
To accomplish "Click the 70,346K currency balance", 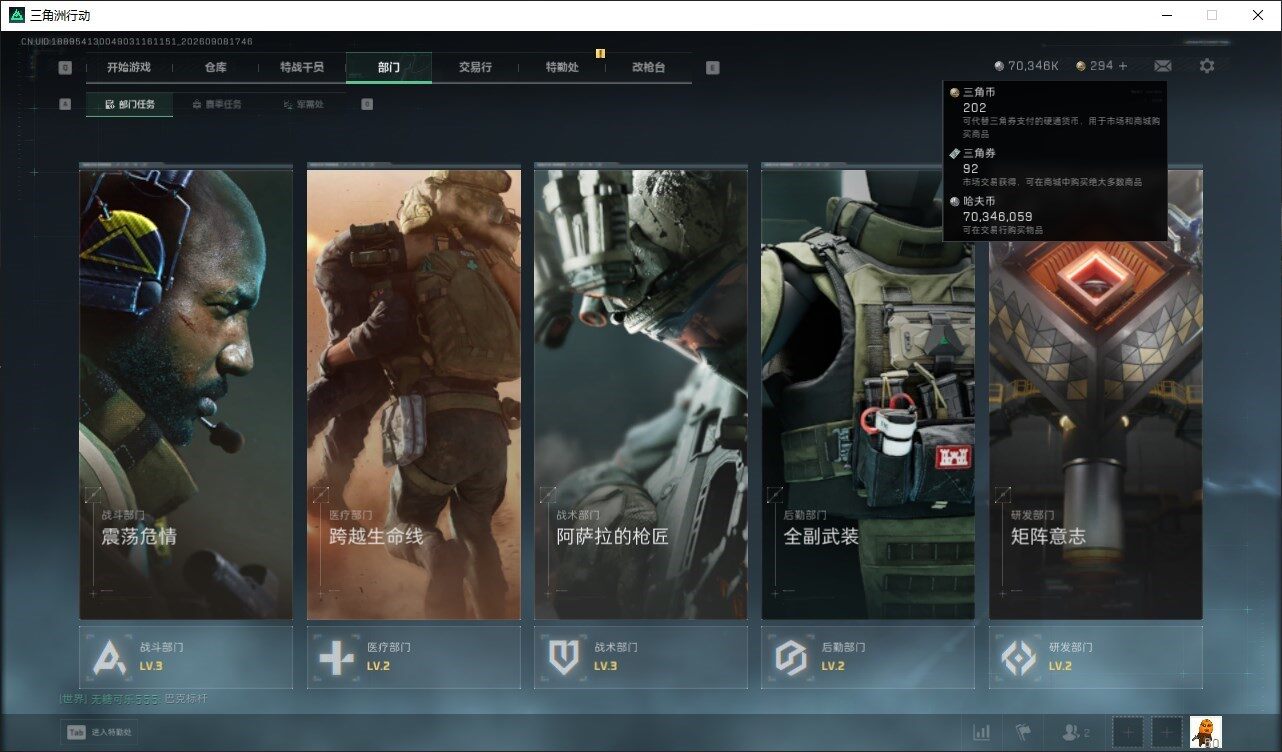I will [1033, 66].
